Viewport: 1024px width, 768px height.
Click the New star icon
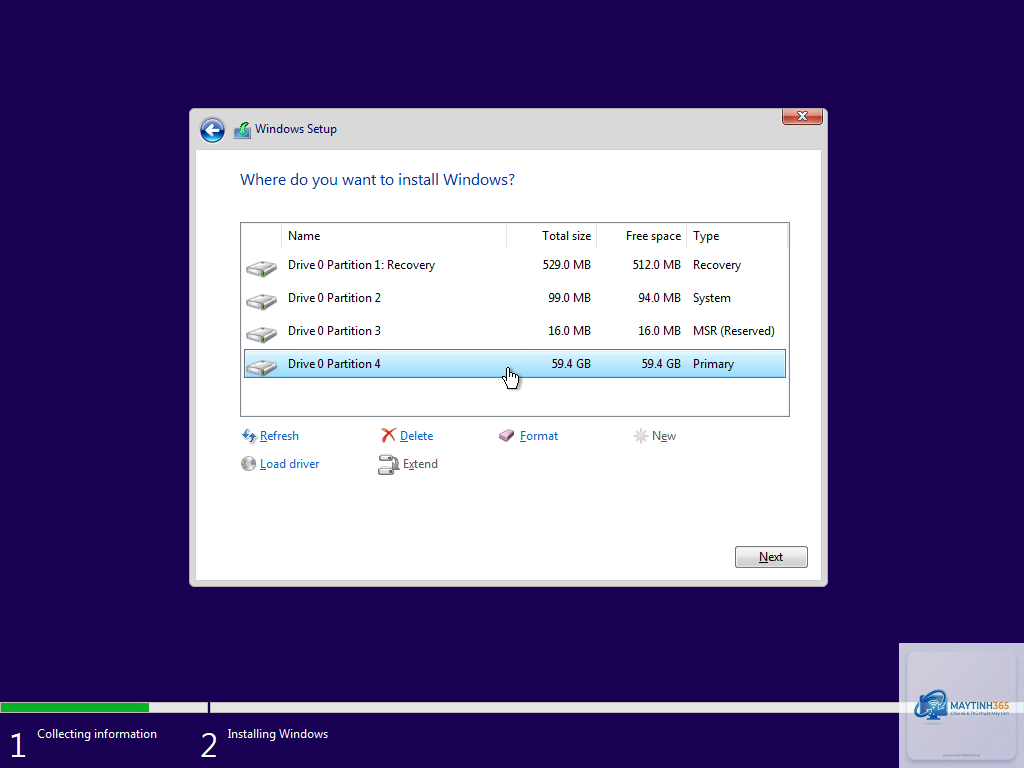click(x=641, y=436)
